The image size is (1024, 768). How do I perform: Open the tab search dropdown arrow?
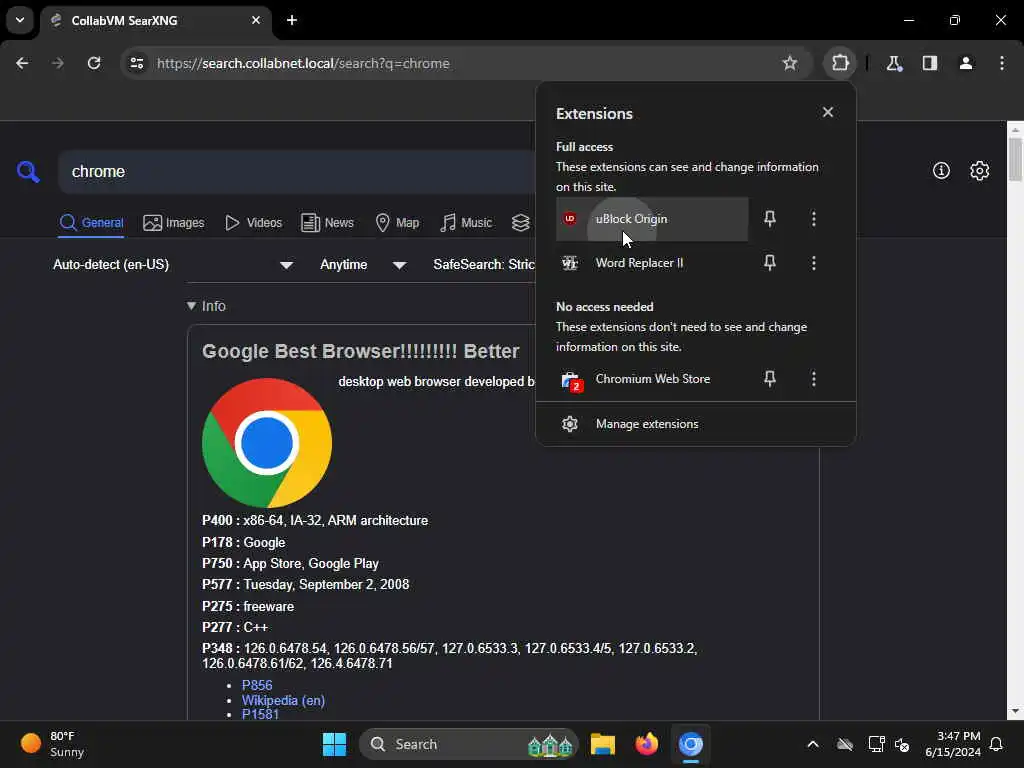coord(20,20)
